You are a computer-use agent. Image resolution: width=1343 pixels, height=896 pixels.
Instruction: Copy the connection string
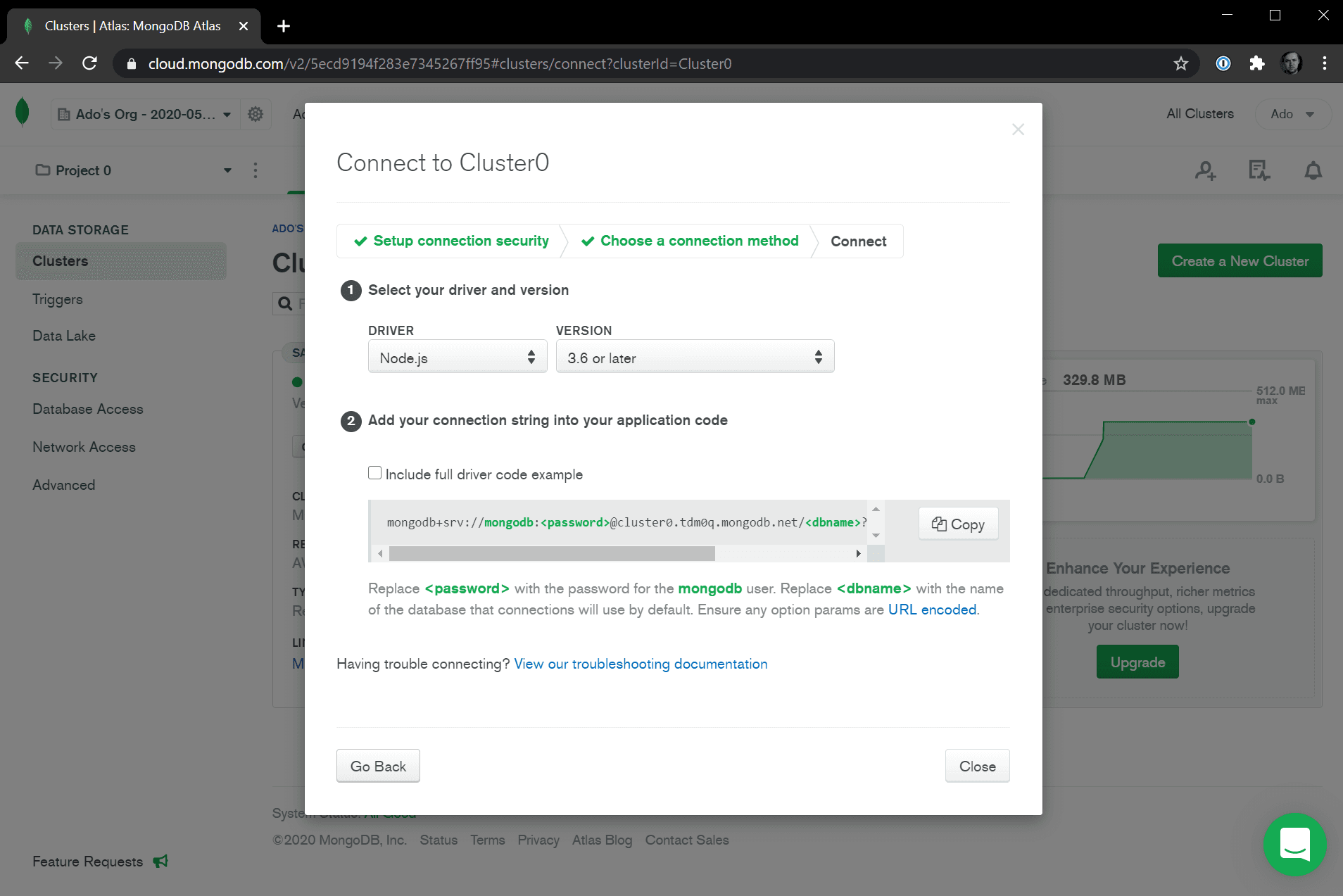click(x=958, y=524)
